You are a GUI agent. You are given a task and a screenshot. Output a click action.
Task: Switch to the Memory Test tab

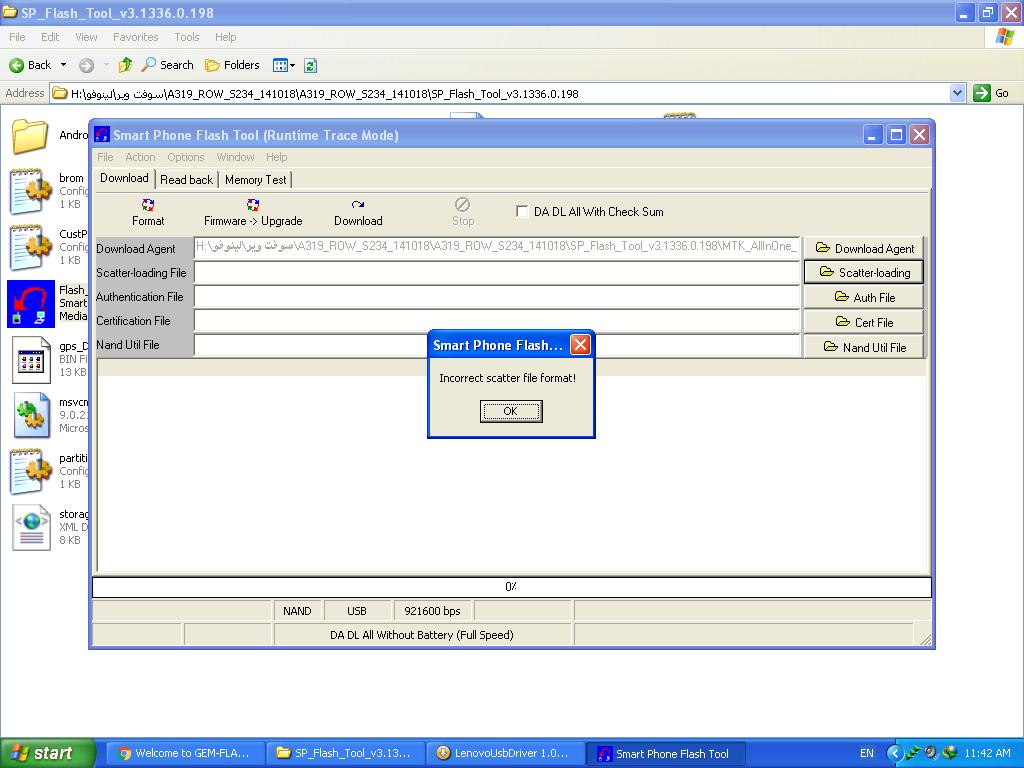(x=255, y=180)
